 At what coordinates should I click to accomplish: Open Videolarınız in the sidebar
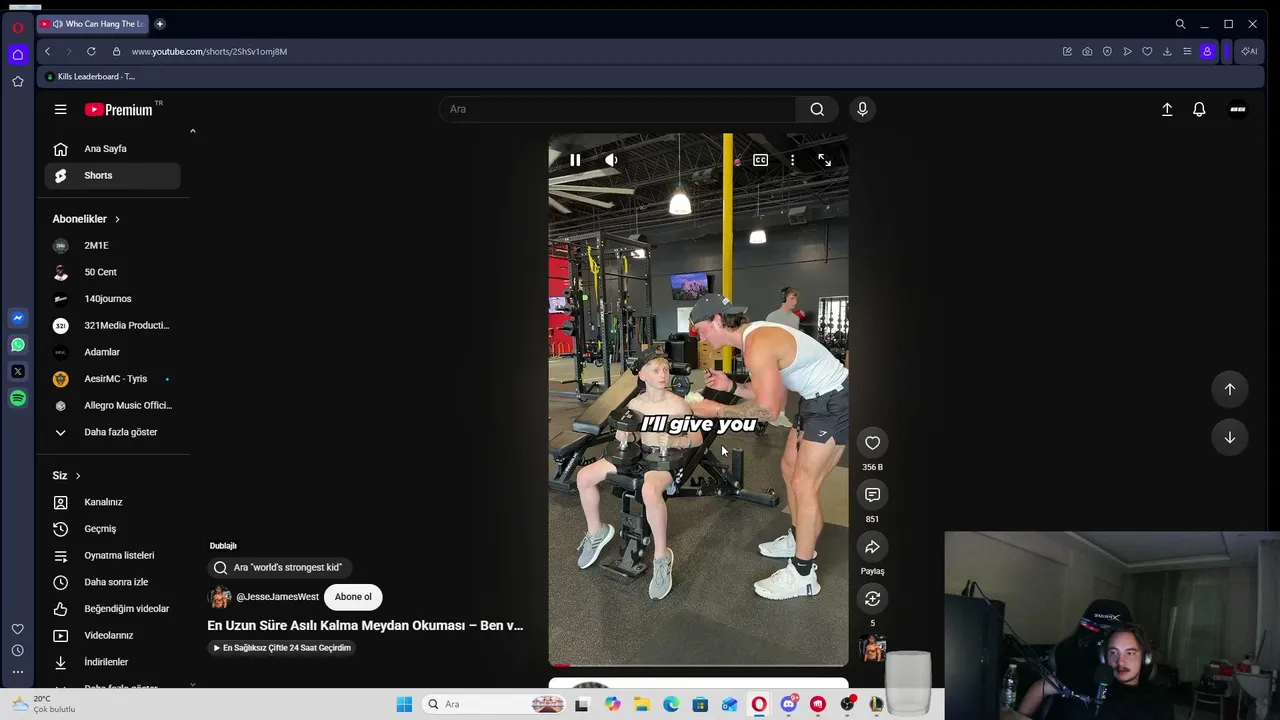[x=113, y=635]
